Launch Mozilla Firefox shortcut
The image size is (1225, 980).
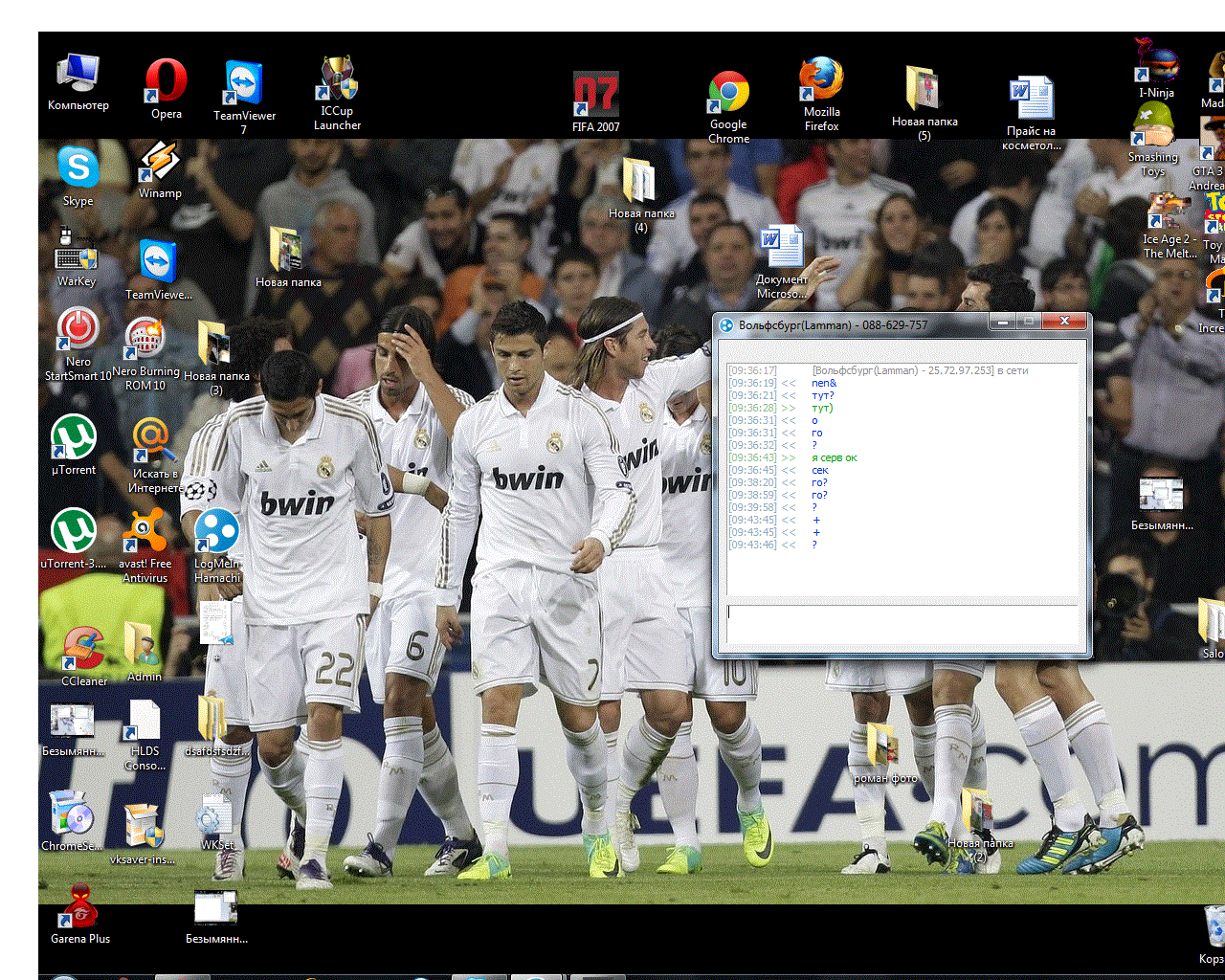pos(822,95)
